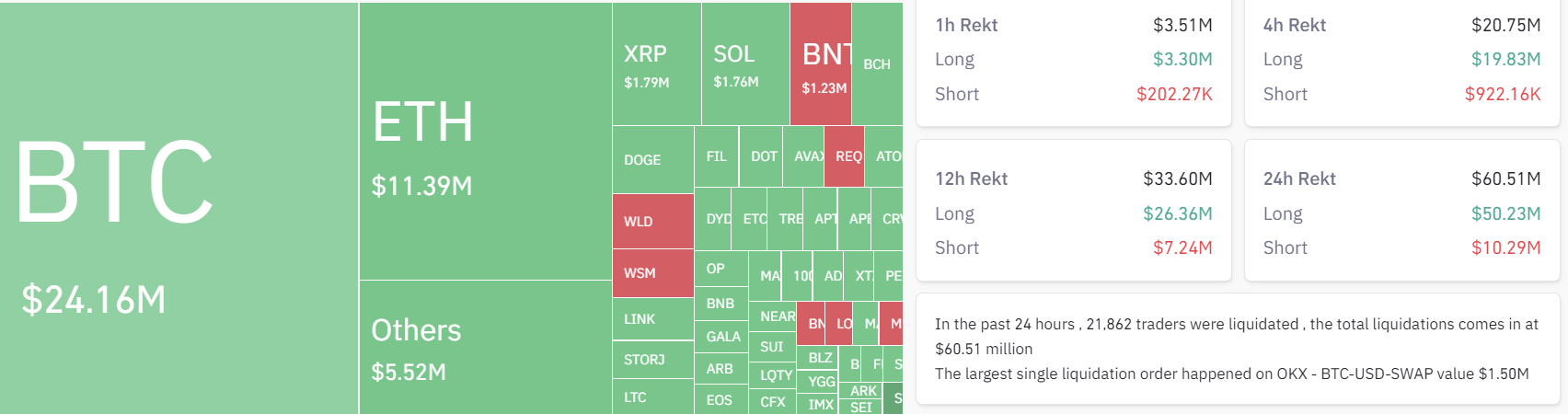Screen dimensions: 1568x414
Task: Click the DOGE tile
Action: [652, 160]
